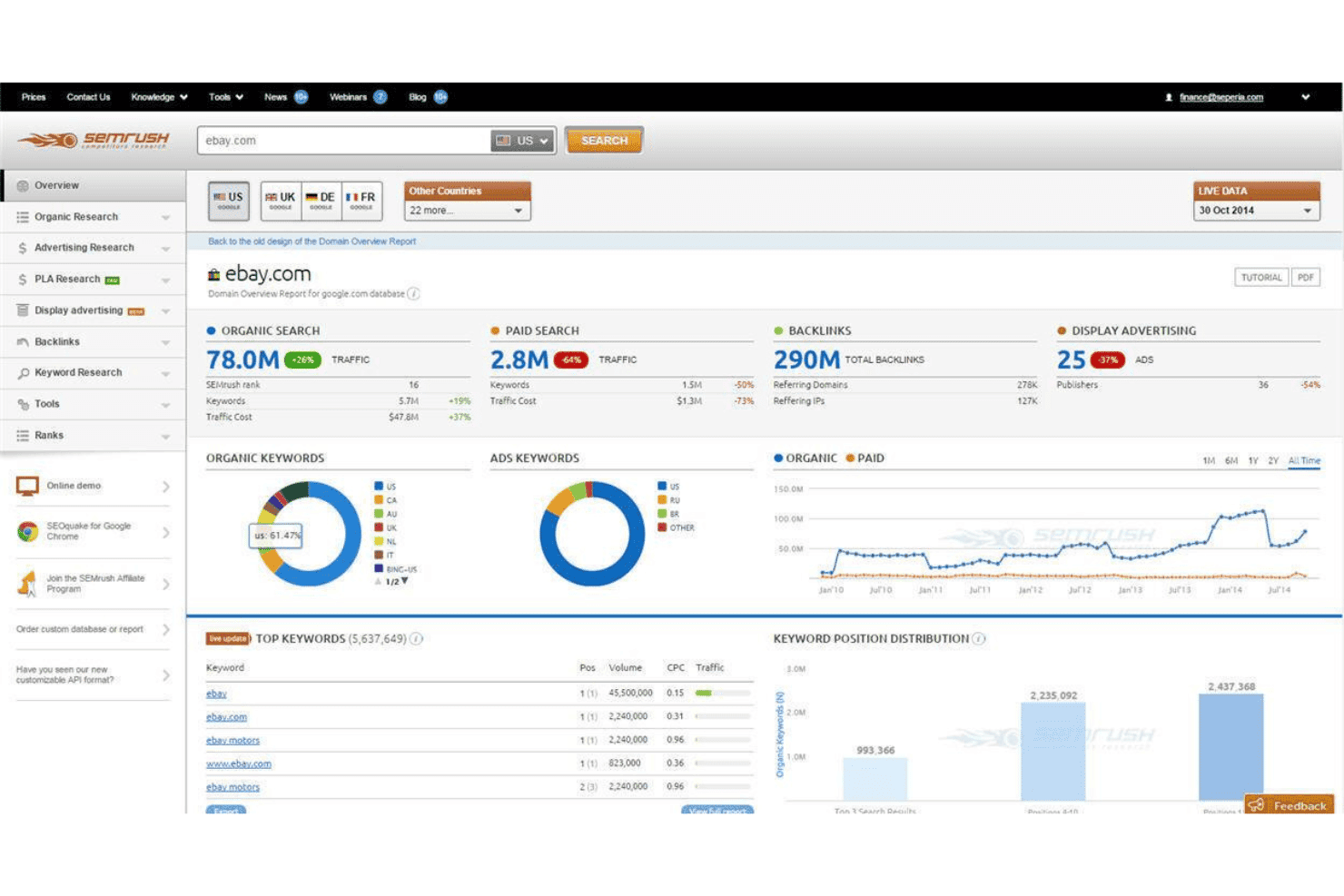Screen dimensions: 1344x896
Task: Select the US Google database button
Action: pos(228,201)
